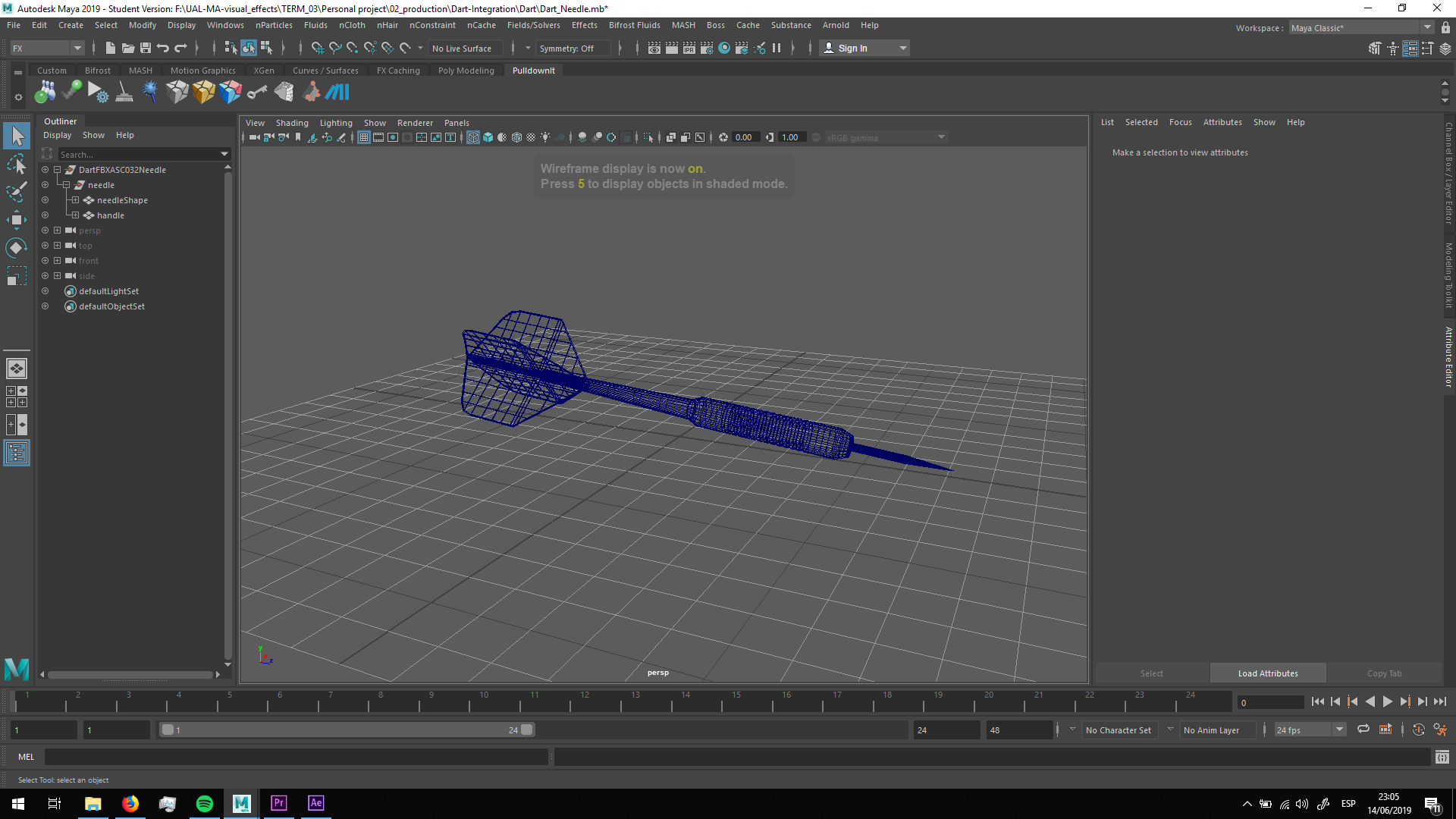Toggle viewport grid display button
Image resolution: width=1456 pixels, height=819 pixels.
(x=364, y=137)
